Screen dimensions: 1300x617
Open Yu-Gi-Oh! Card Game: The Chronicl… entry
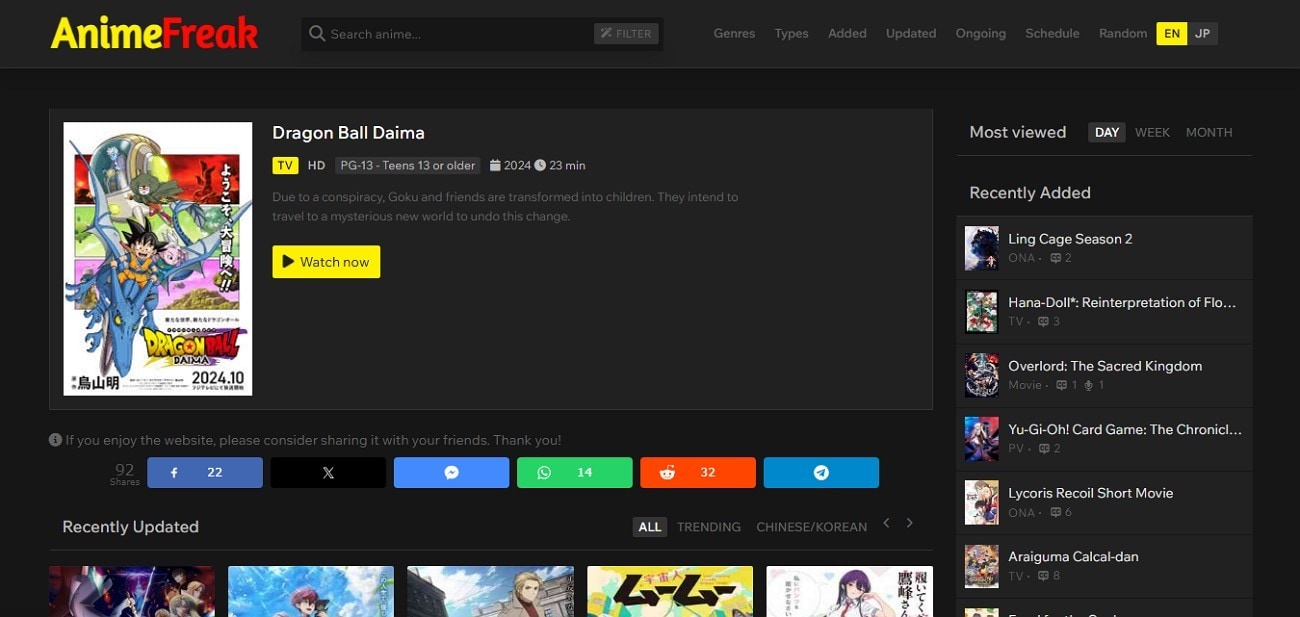coord(1125,429)
